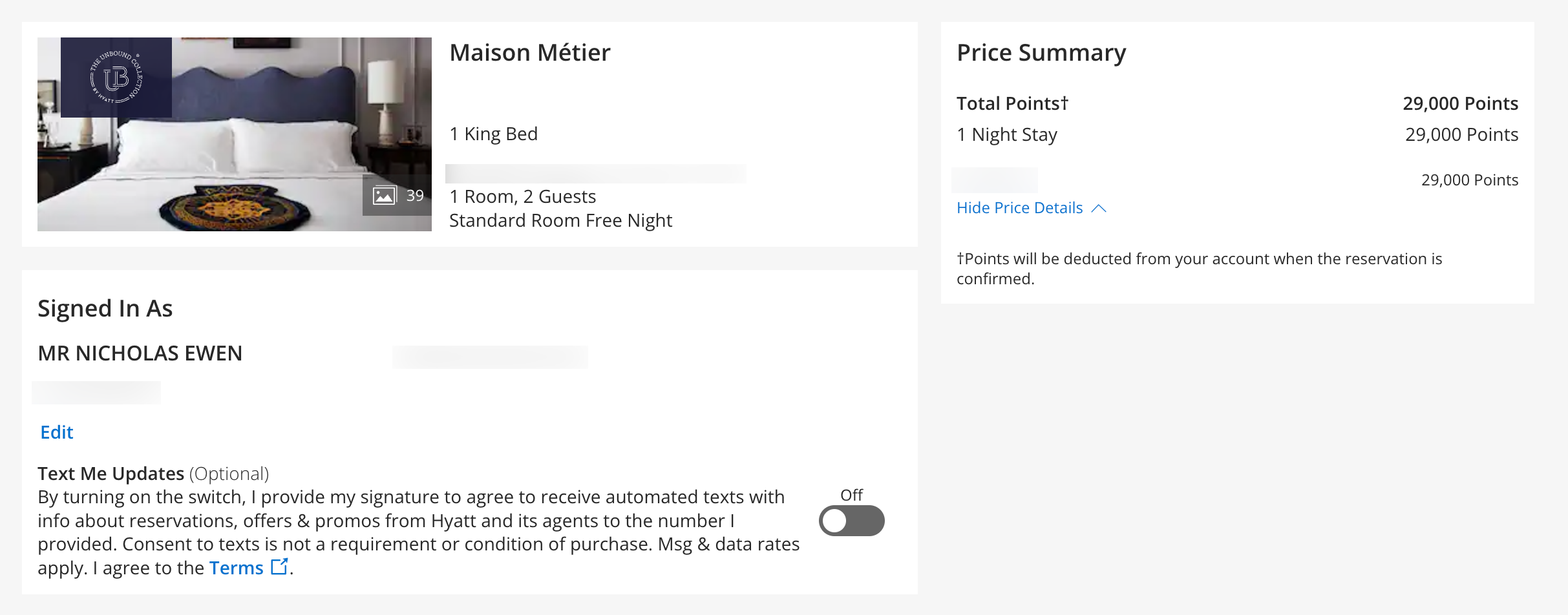Edit the signed-in guest information
Viewport: 1568px width, 615px height.
[x=56, y=432]
